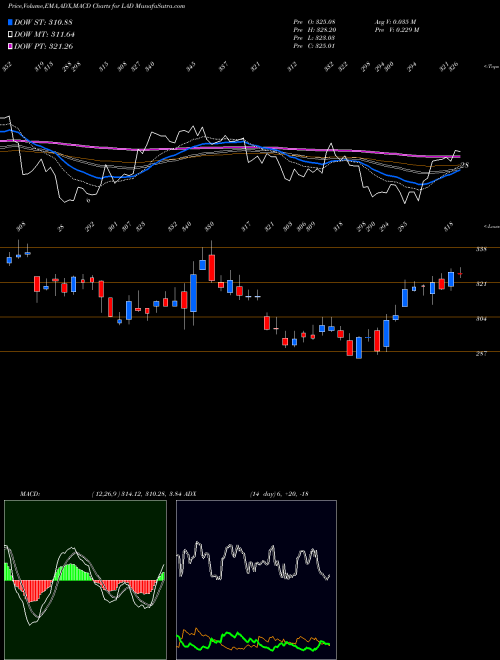
Task: Click the MACD (12,26,9) parameter values
Action: click(136, 494)
